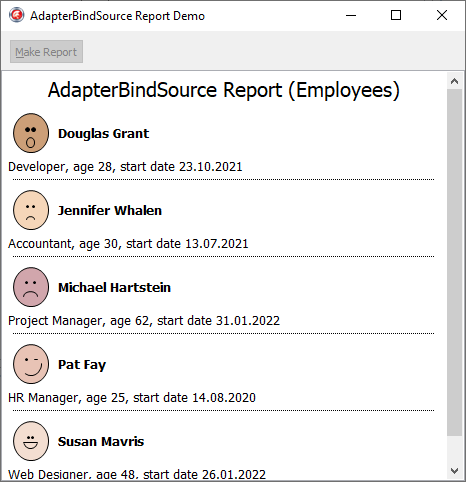Click Jennifer Whalen's sad face avatar
Viewport: 466px width, 482px height.
31,210
